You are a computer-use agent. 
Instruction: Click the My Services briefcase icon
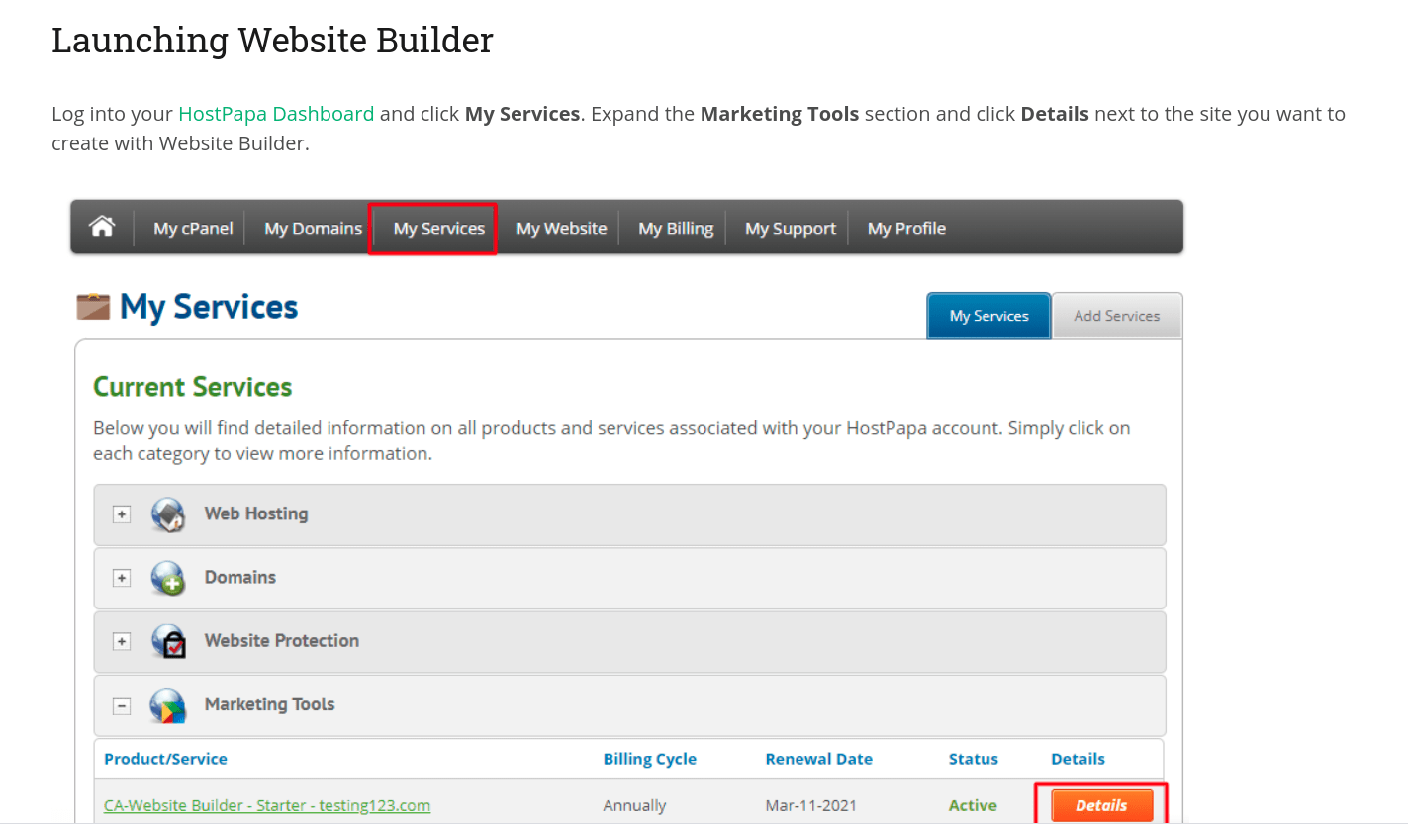point(93,307)
